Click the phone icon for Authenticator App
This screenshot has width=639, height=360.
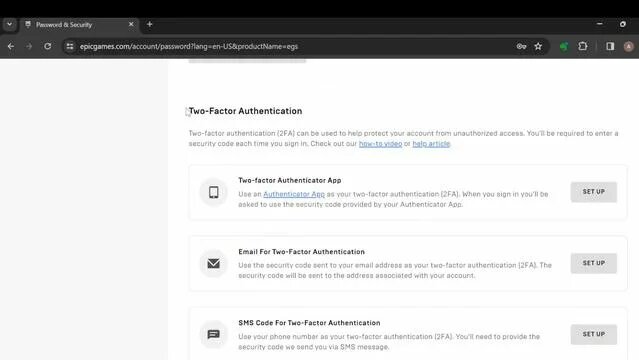tap(214, 192)
